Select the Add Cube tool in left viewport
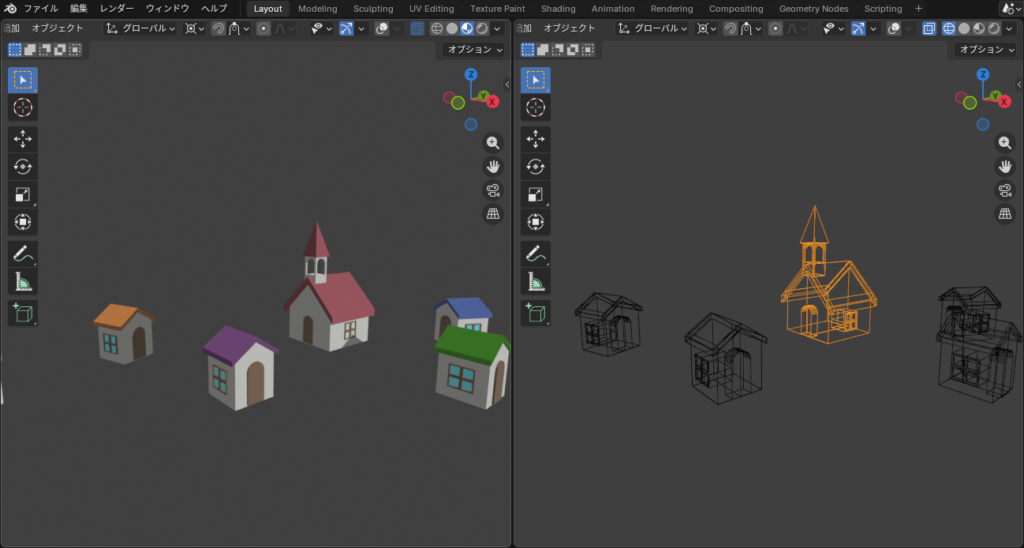This screenshot has height=548, width=1024. (x=23, y=313)
